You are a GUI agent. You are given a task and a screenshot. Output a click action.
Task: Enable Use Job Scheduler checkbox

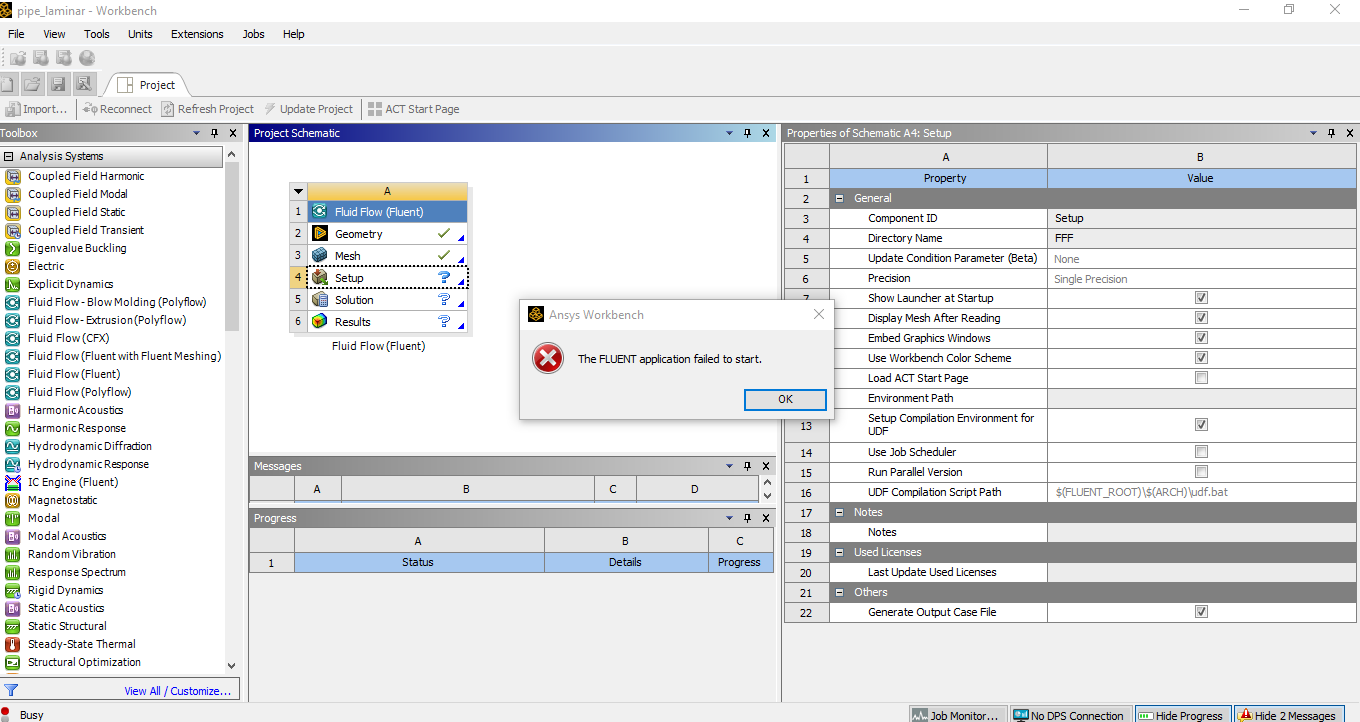pos(1201,452)
